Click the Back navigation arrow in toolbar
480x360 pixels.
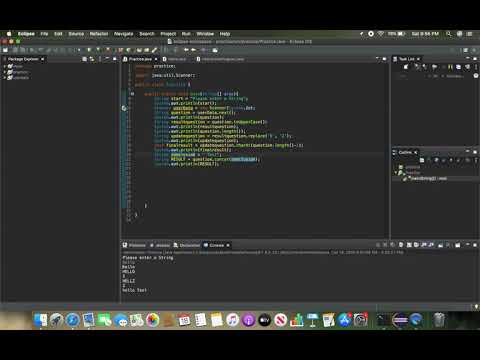(x=186, y=50)
